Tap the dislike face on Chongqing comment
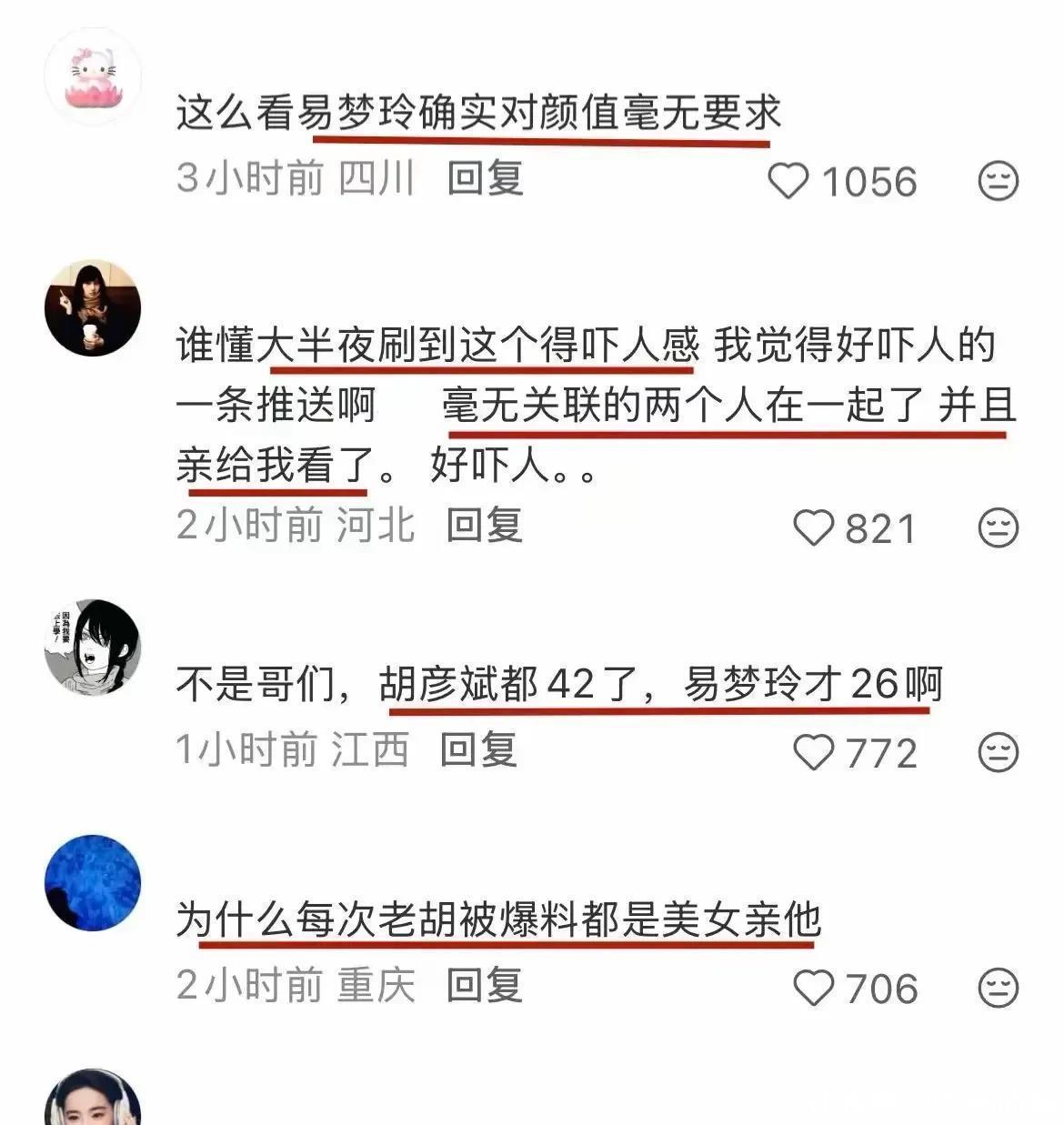The width and height of the screenshot is (1064, 1125). click(999, 989)
